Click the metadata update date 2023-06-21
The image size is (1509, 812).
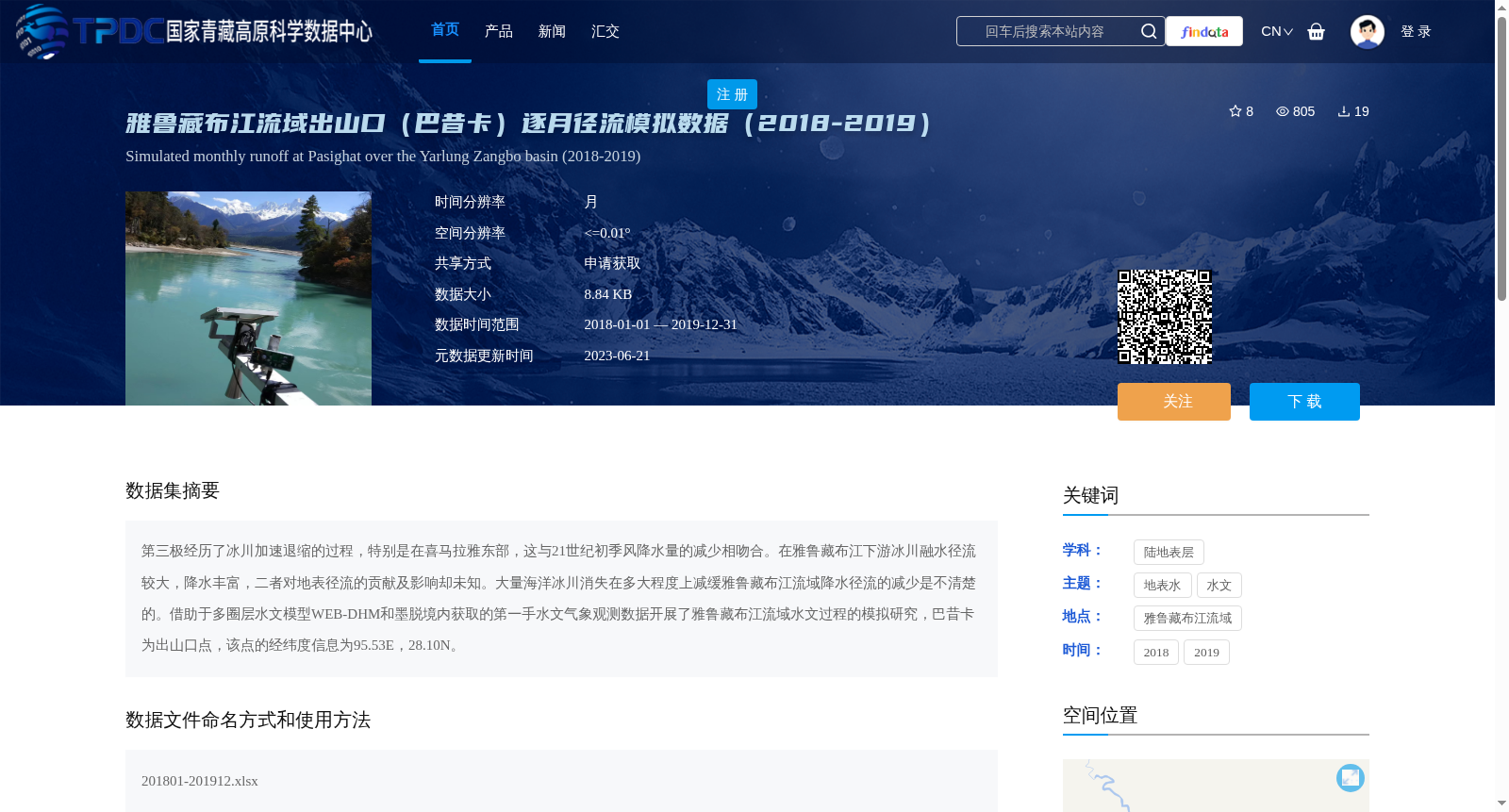coord(617,356)
